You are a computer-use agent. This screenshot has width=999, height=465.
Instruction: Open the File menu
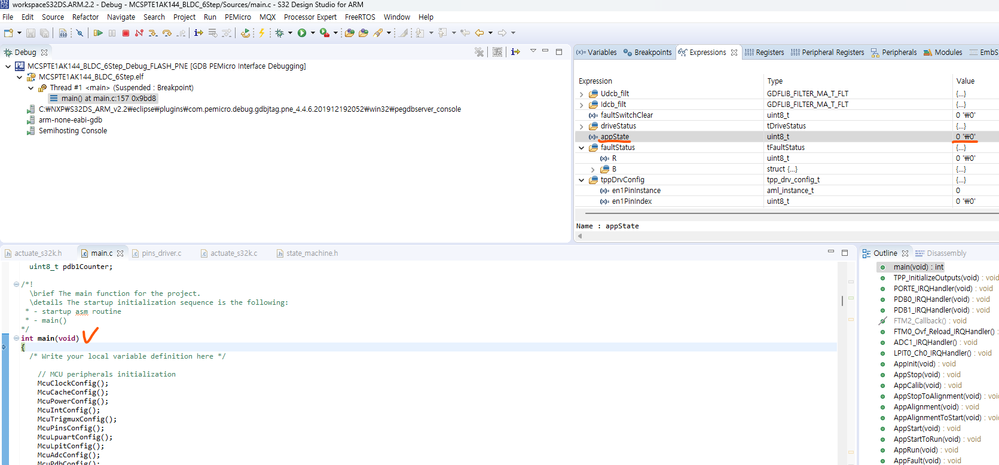[x=8, y=17]
